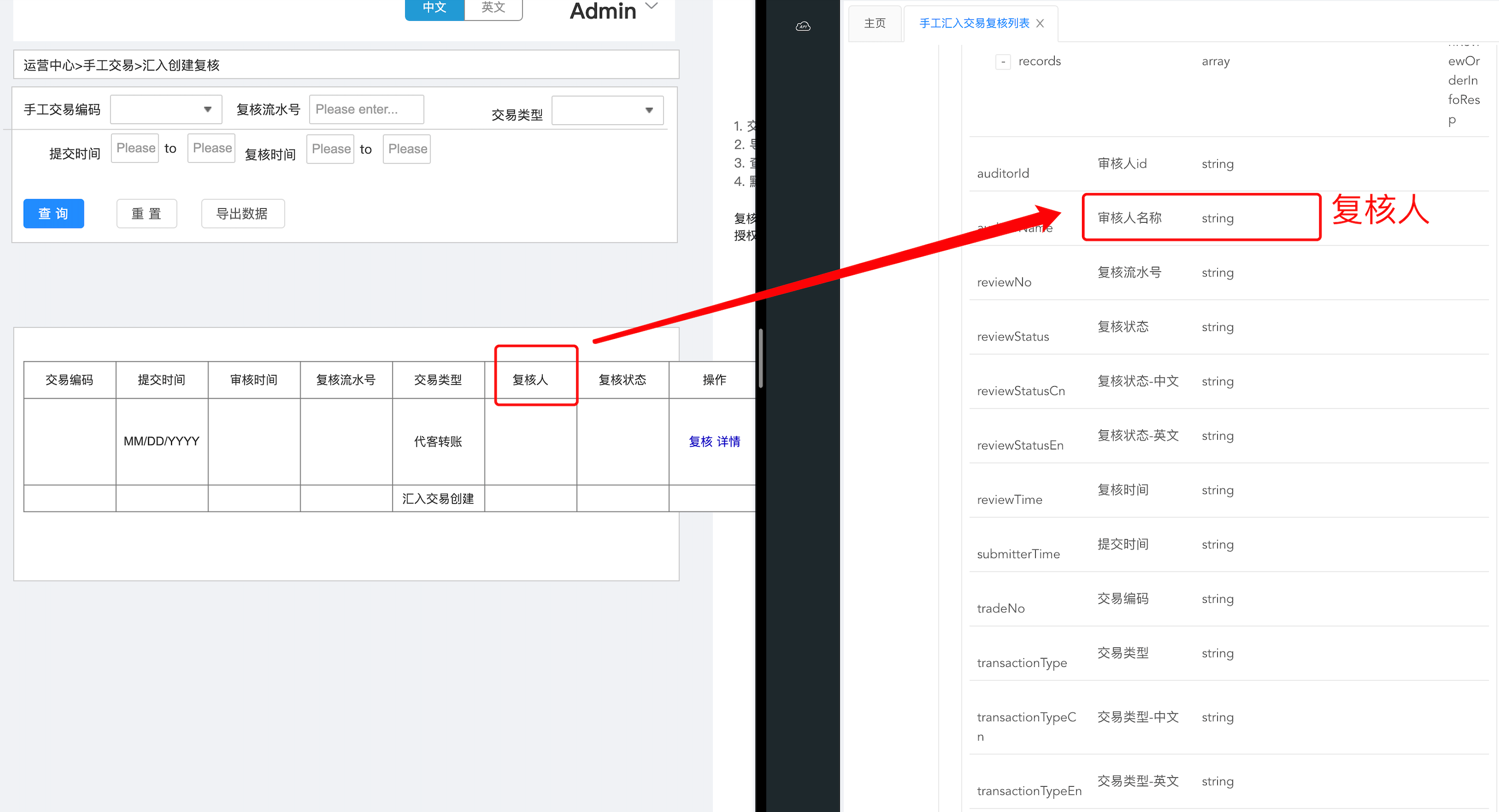Select the 手工汇入交易复核列表 tab
1499x812 pixels.
coord(974,23)
